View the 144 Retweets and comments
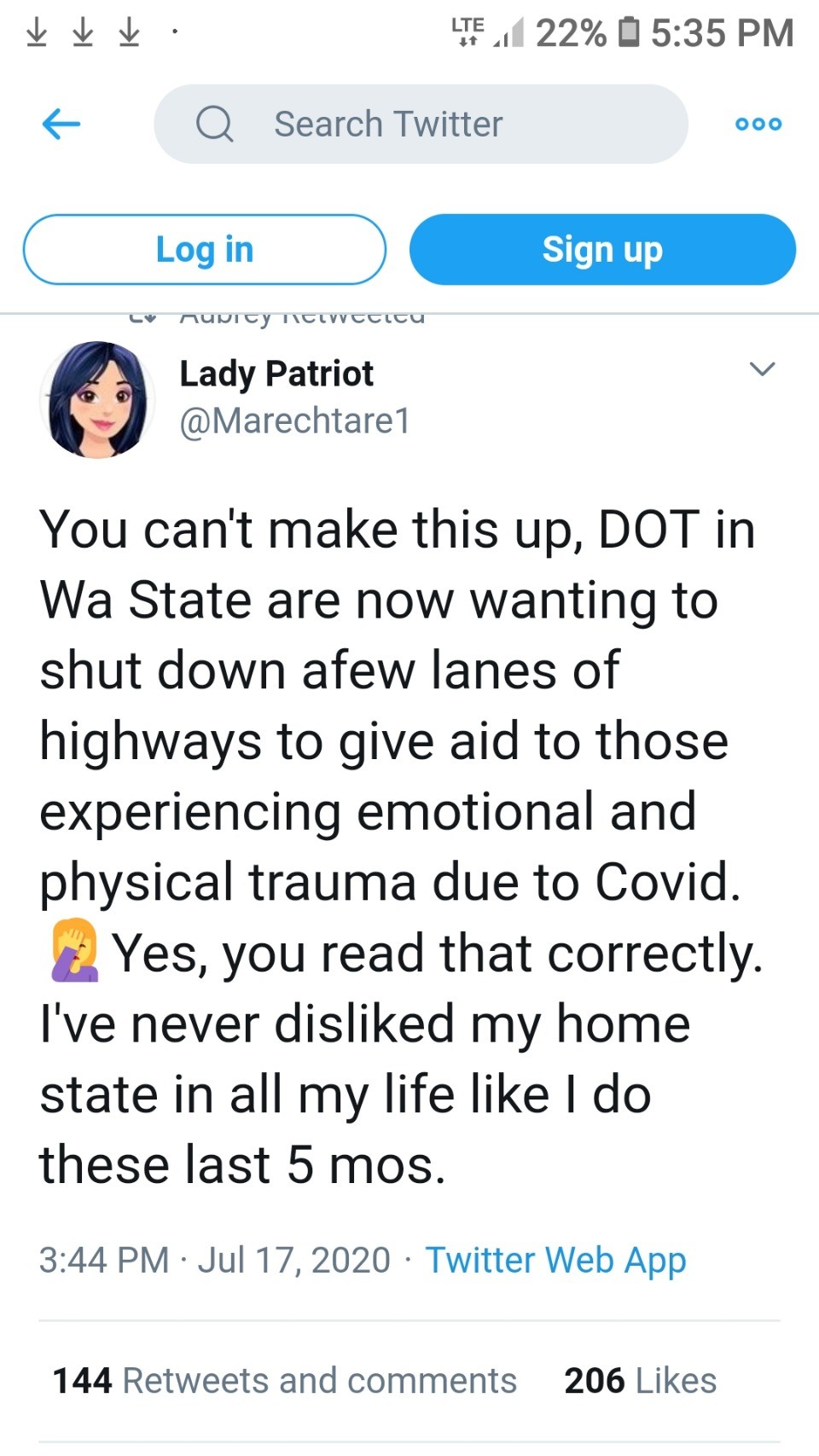 click(x=285, y=1380)
